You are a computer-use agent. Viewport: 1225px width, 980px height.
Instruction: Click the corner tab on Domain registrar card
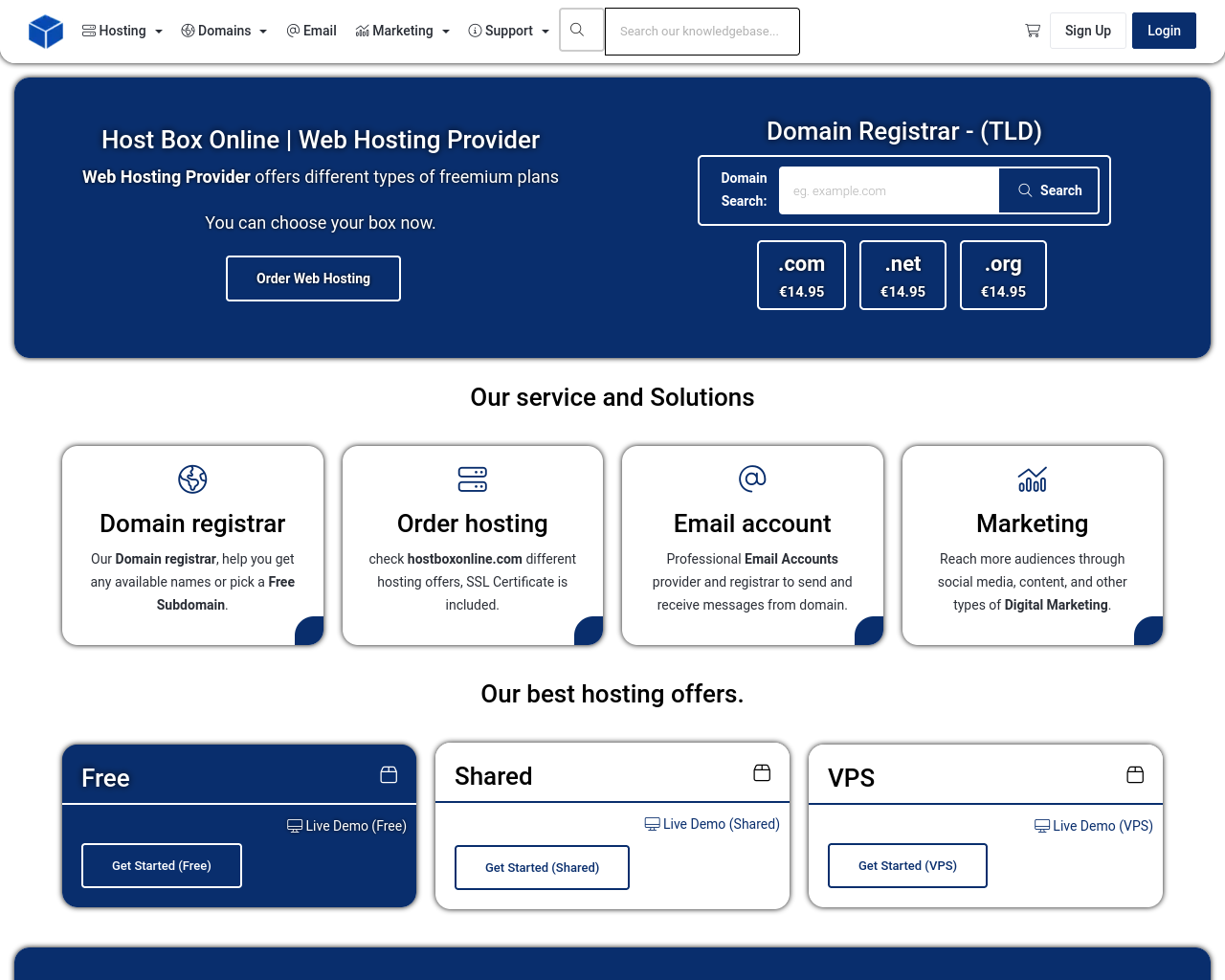(x=309, y=632)
